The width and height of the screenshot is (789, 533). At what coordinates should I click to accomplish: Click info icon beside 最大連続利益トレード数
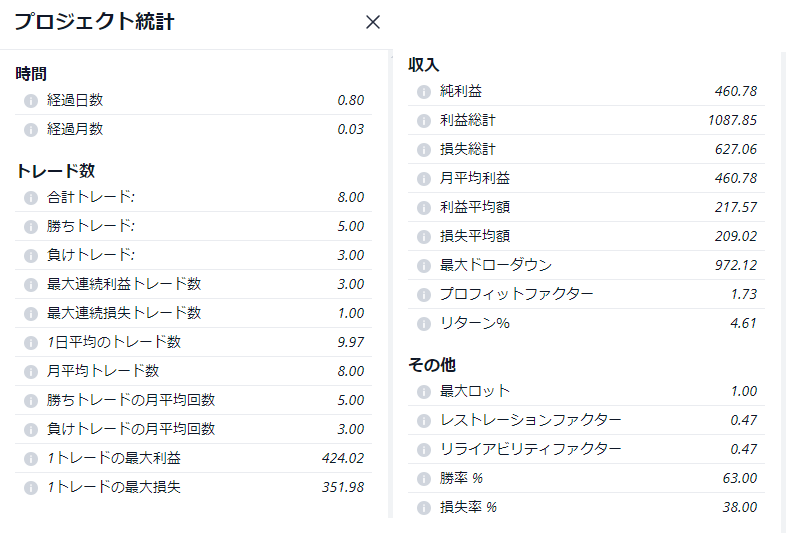coord(31,284)
